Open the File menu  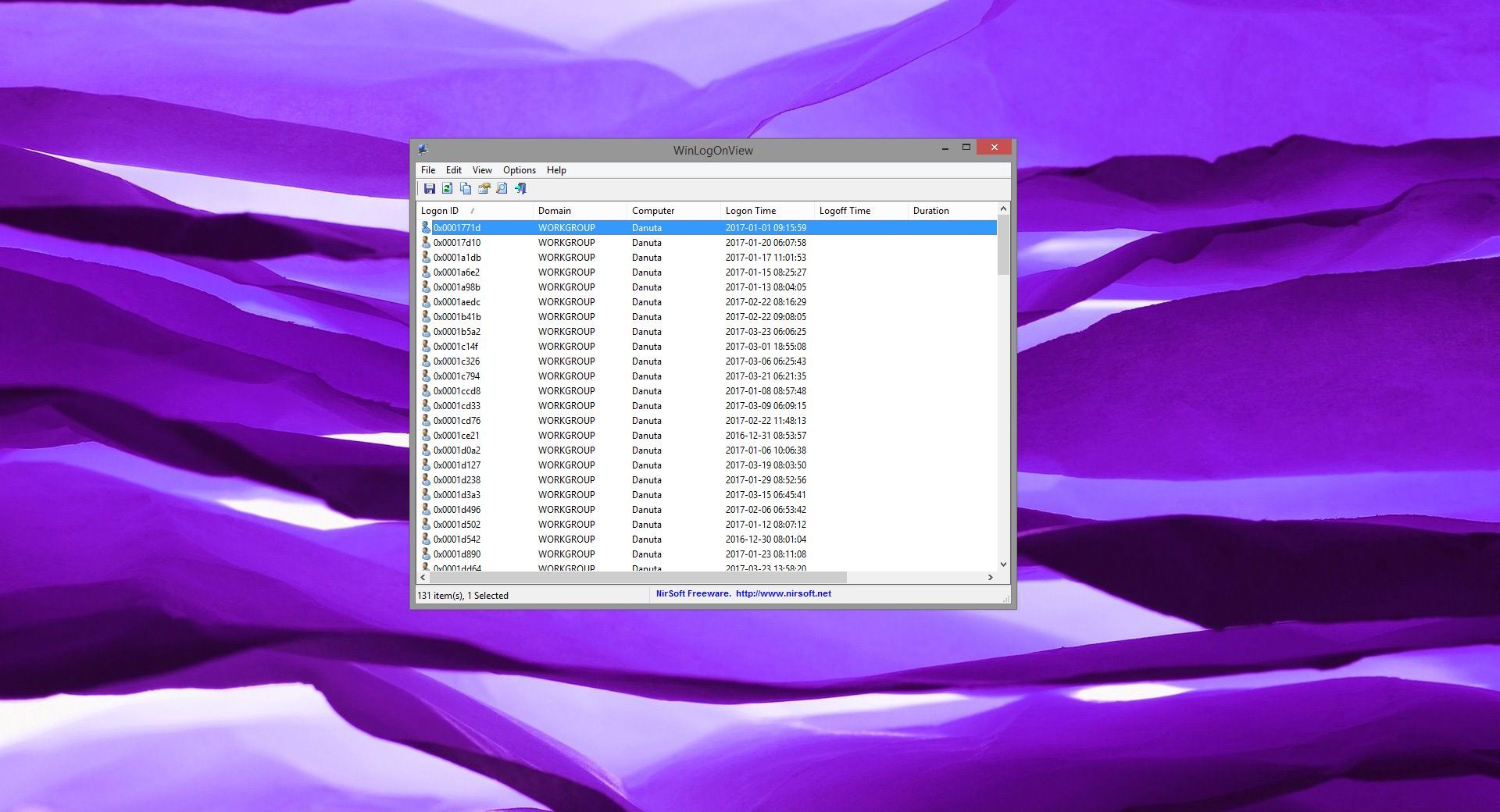[428, 170]
